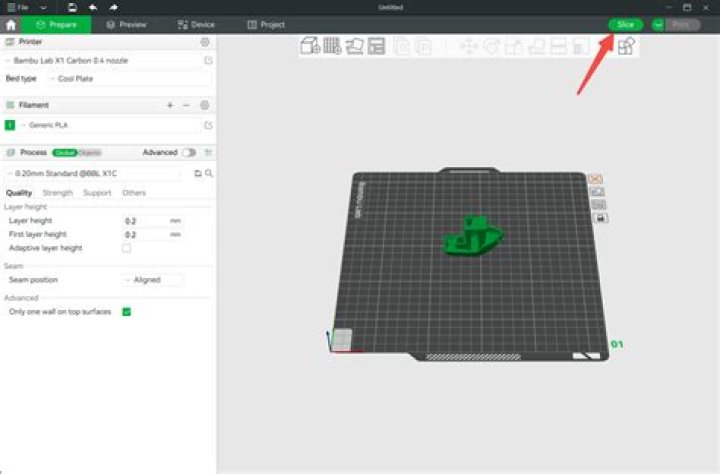Screen dimensions: 720x474
Task: Click compare presets icon beside Advanced
Action: click(208, 152)
